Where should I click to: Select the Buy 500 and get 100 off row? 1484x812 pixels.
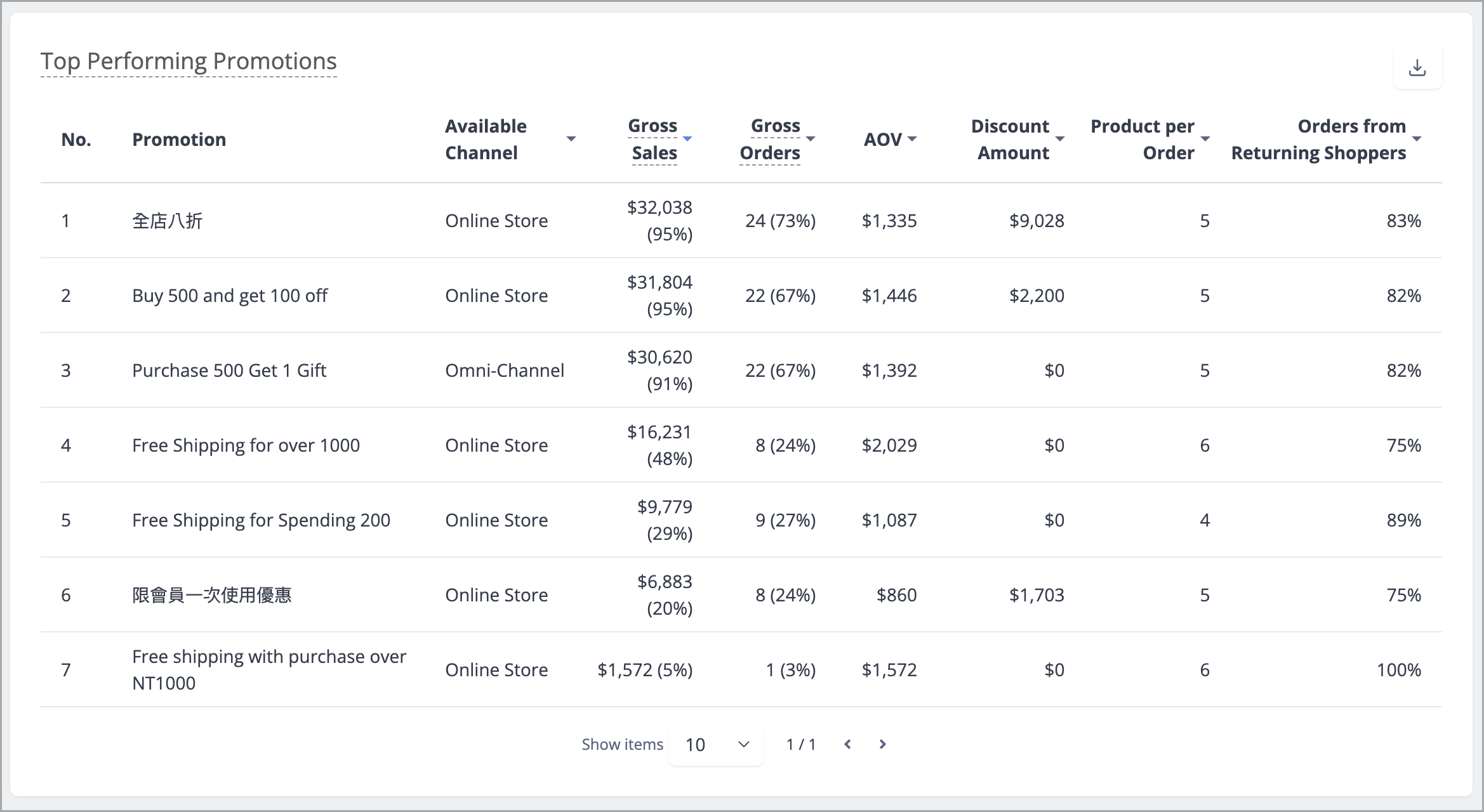[741, 296]
